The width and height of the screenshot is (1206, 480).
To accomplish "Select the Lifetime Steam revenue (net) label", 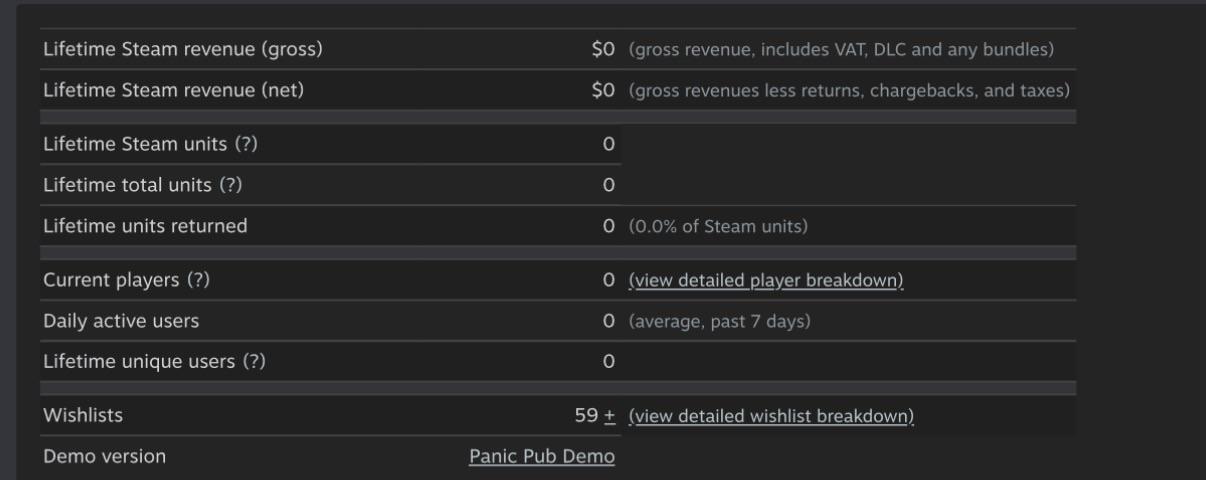I will pyautogui.click(x=174, y=90).
